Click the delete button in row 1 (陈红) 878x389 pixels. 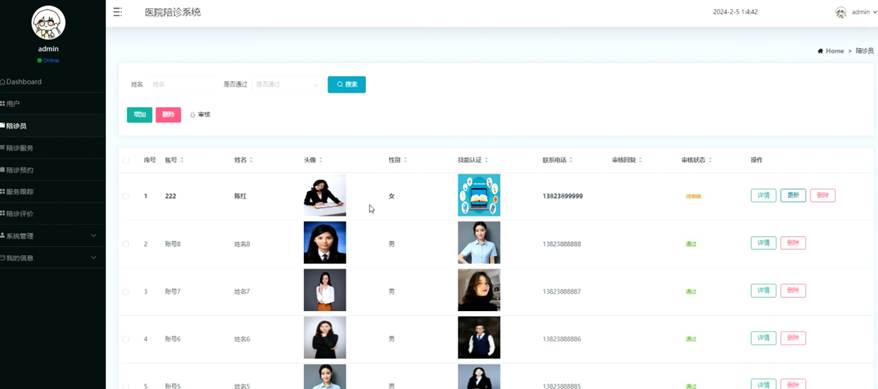click(823, 195)
